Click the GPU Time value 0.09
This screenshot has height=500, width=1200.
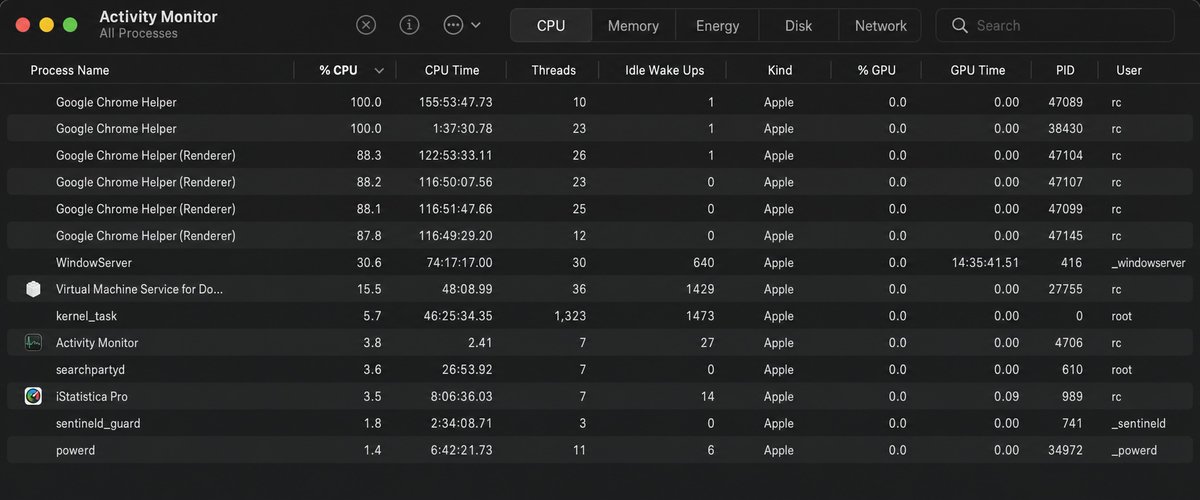(1007, 396)
